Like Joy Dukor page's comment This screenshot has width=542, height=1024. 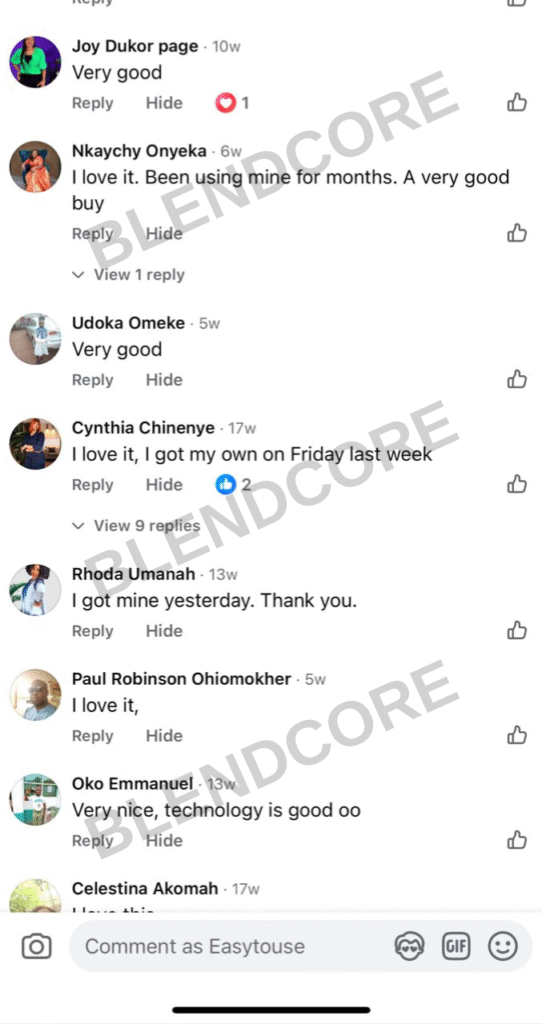[517, 103]
